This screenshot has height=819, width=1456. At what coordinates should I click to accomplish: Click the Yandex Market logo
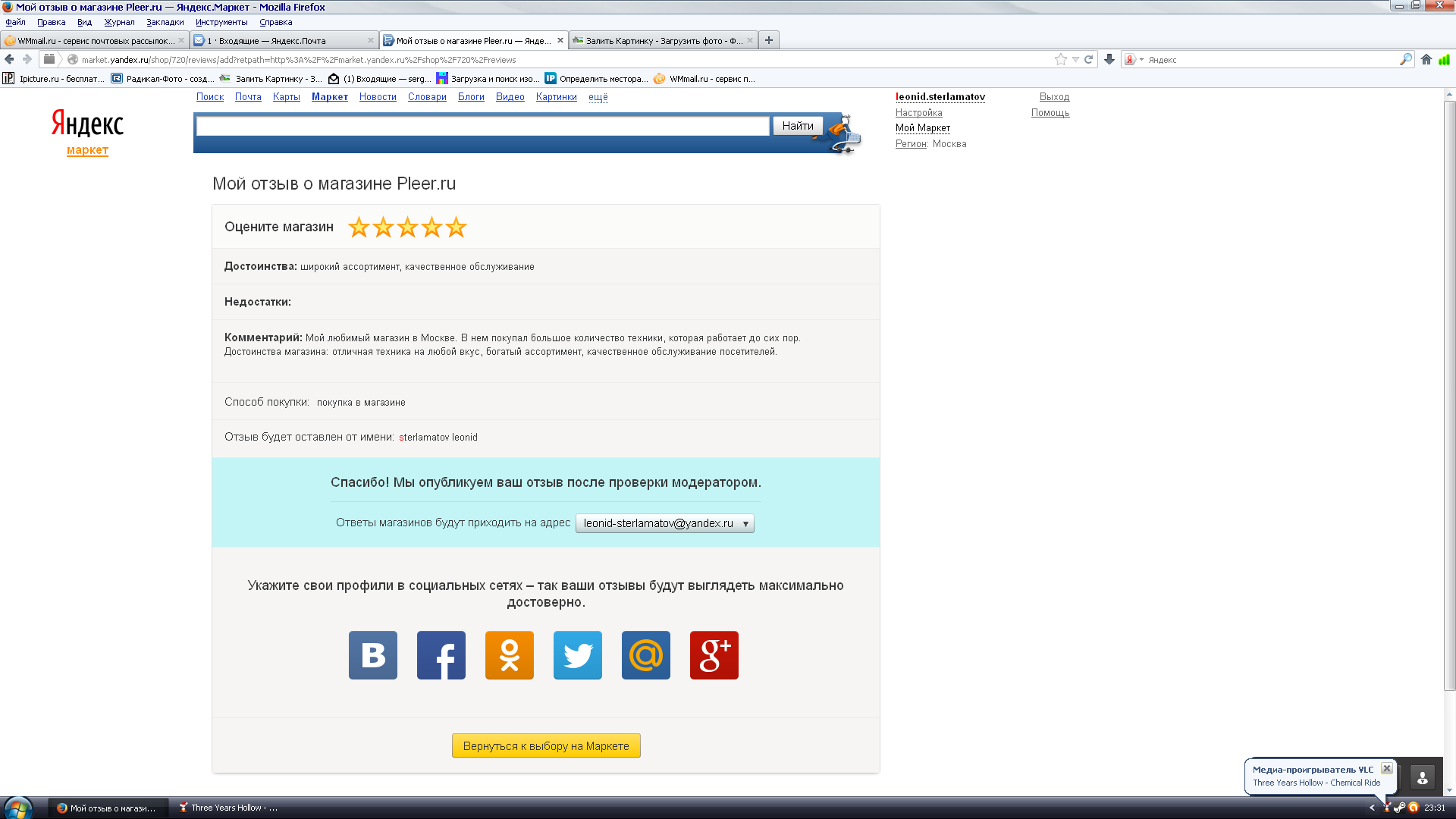(x=87, y=131)
